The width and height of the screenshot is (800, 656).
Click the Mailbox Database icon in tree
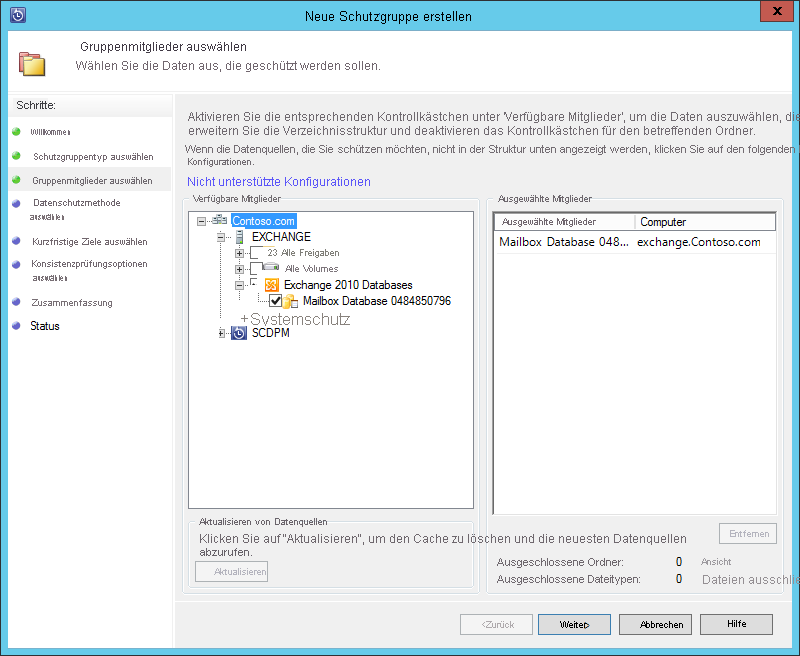pyautogui.click(x=291, y=301)
